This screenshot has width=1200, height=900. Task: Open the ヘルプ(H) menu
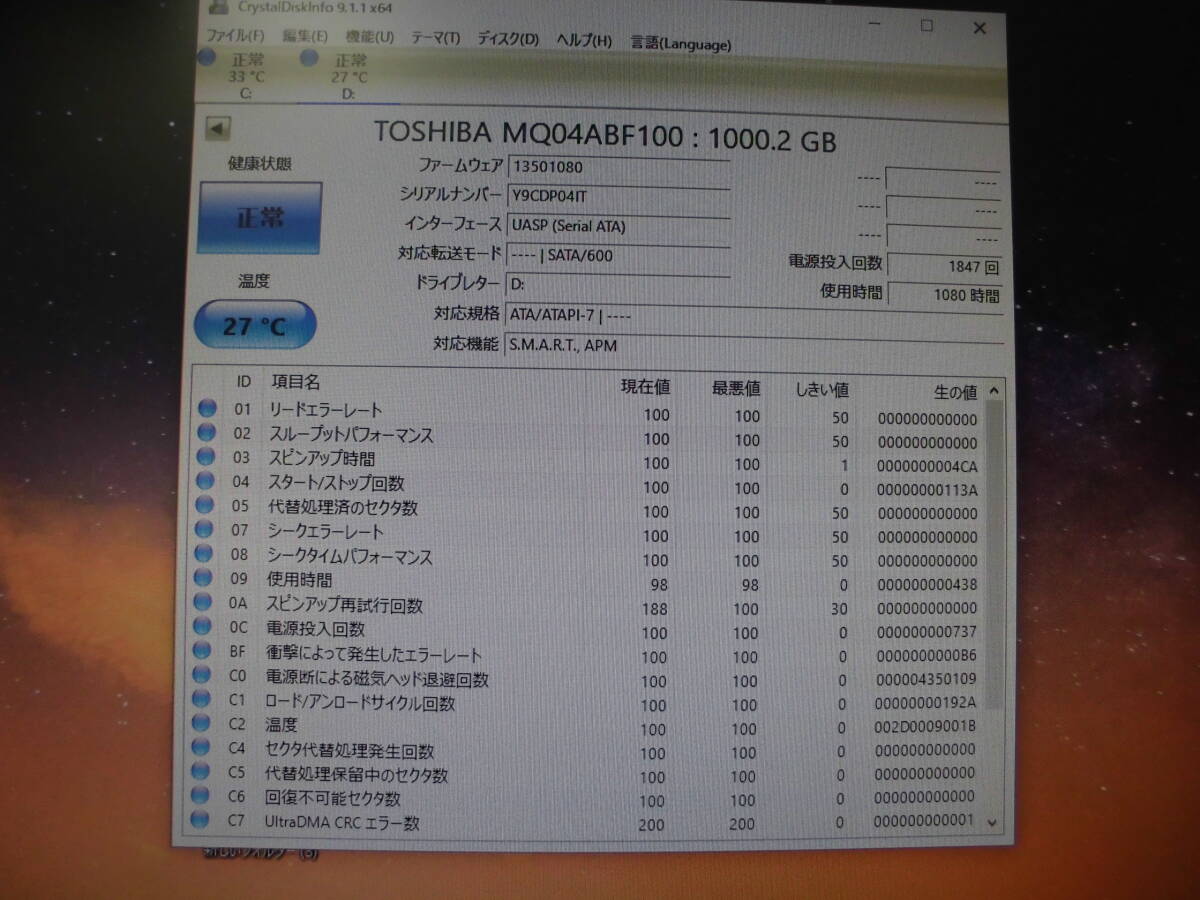tap(584, 40)
